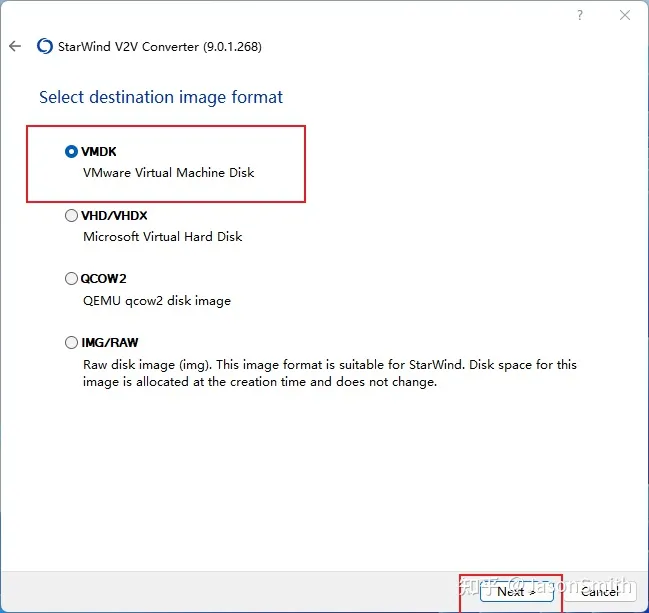Viewport: 649px width, 613px height.
Task: Close the converter wizard window
Action: pyautogui.click(x=625, y=15)
